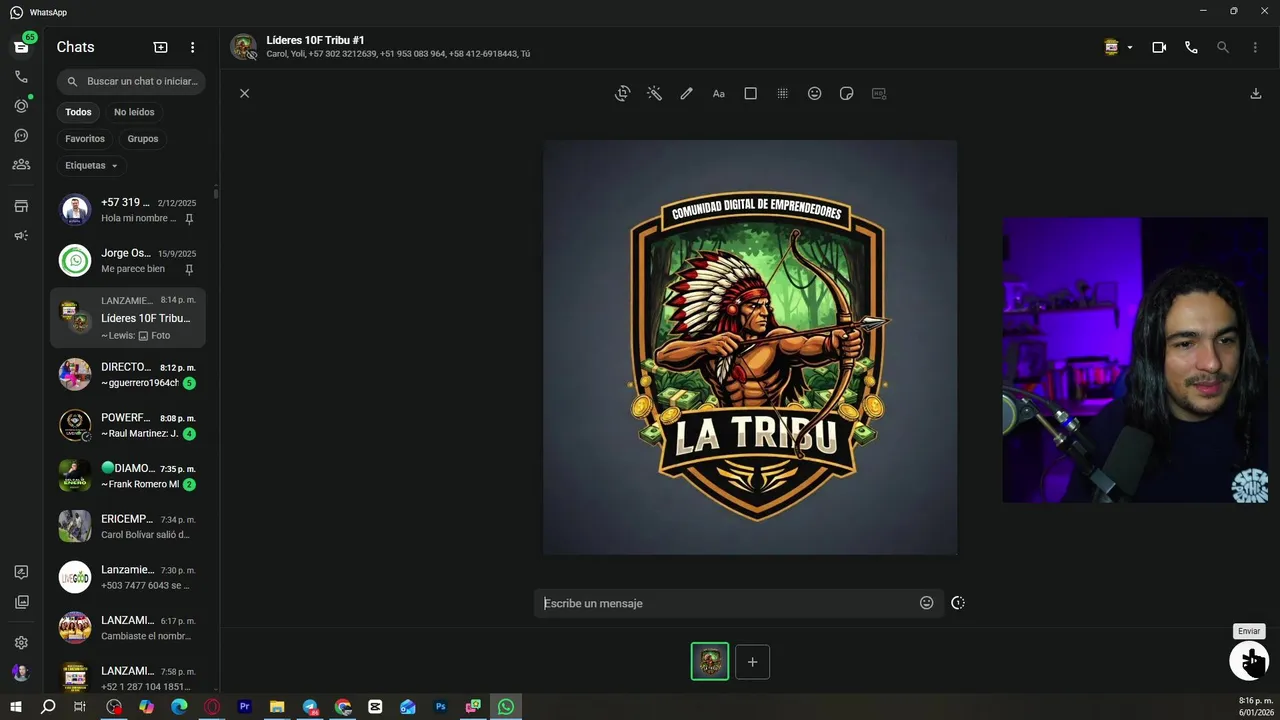Open the Advertise megaphone icon
Viewport: 1280px width, 720px height.
[x=21, y=236]
